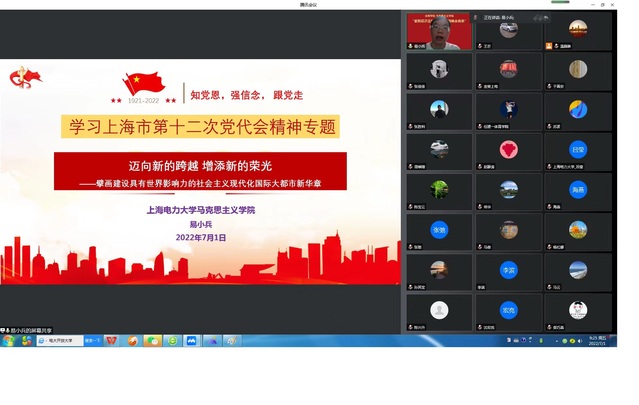Click the taskbar clock showing 9:25

(597, 341)
